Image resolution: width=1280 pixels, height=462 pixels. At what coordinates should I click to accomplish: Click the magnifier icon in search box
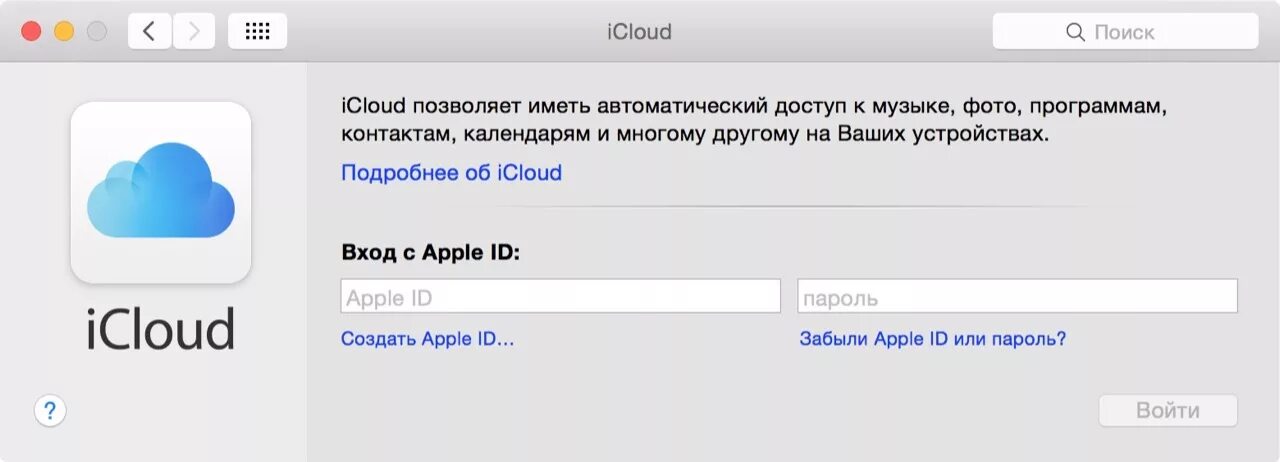(1076, 32)
